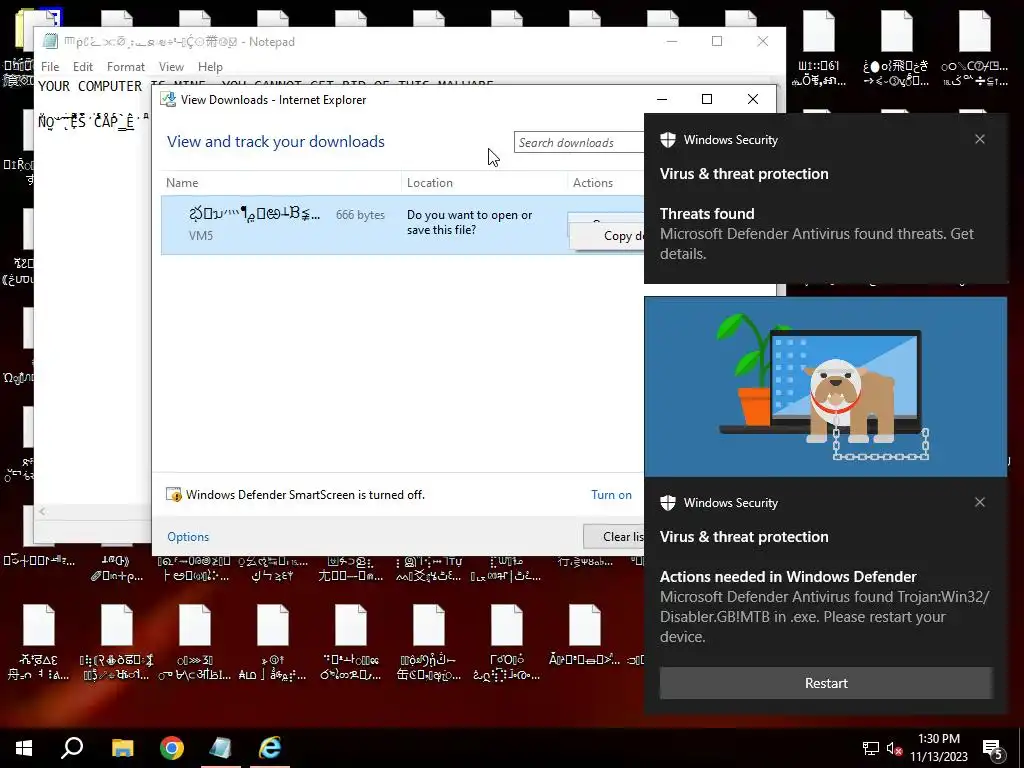Viewport: 1024px width, 768px height.
Task: Open taskbar search magnifier
Action: 72,748
